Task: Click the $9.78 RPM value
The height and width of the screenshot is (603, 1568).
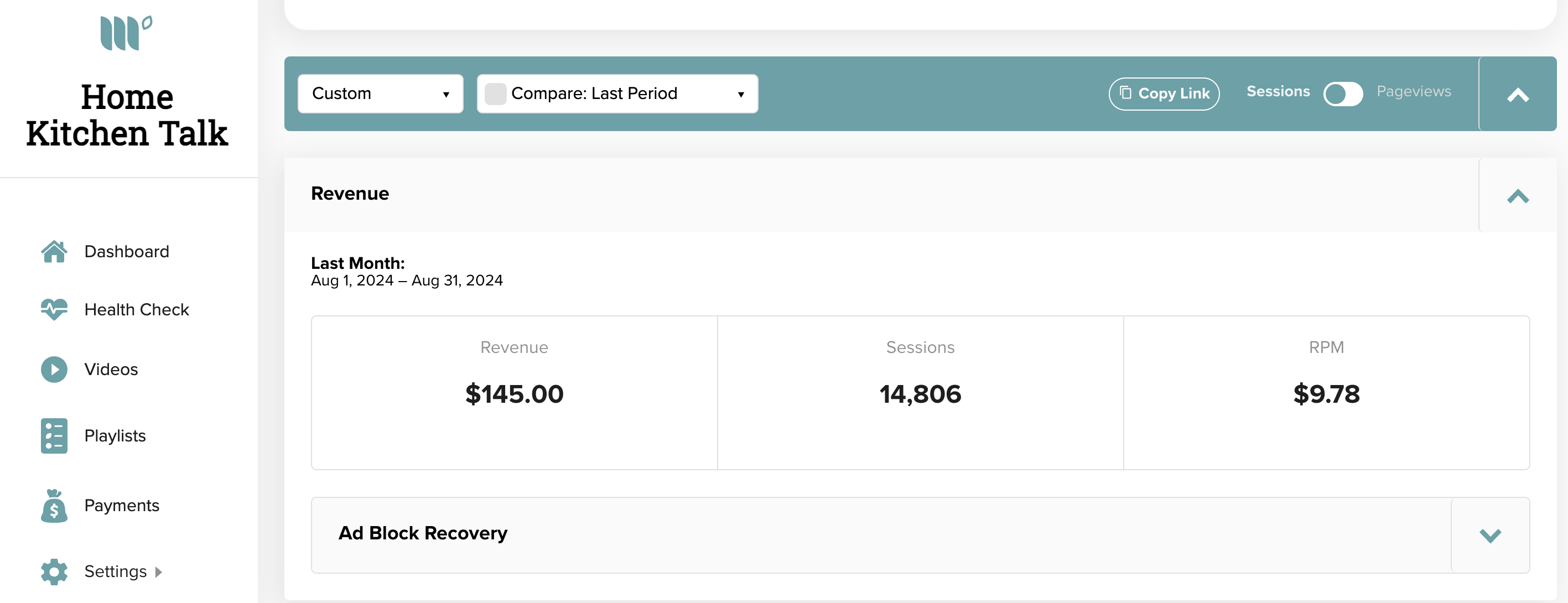Action: (x=1326, y=394)
